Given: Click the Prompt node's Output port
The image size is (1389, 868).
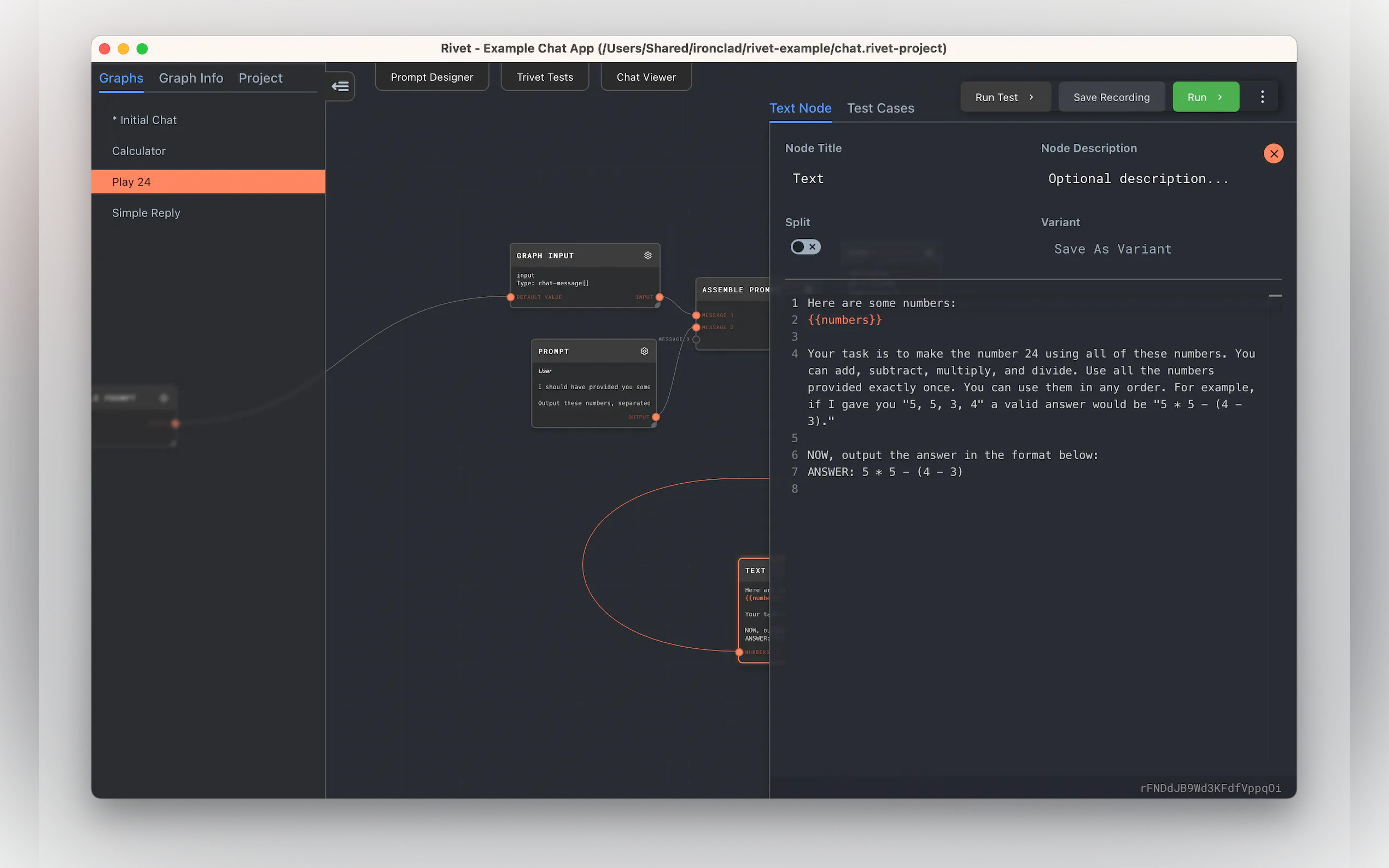Looking at the screenshot, I should tap(656, 417).
